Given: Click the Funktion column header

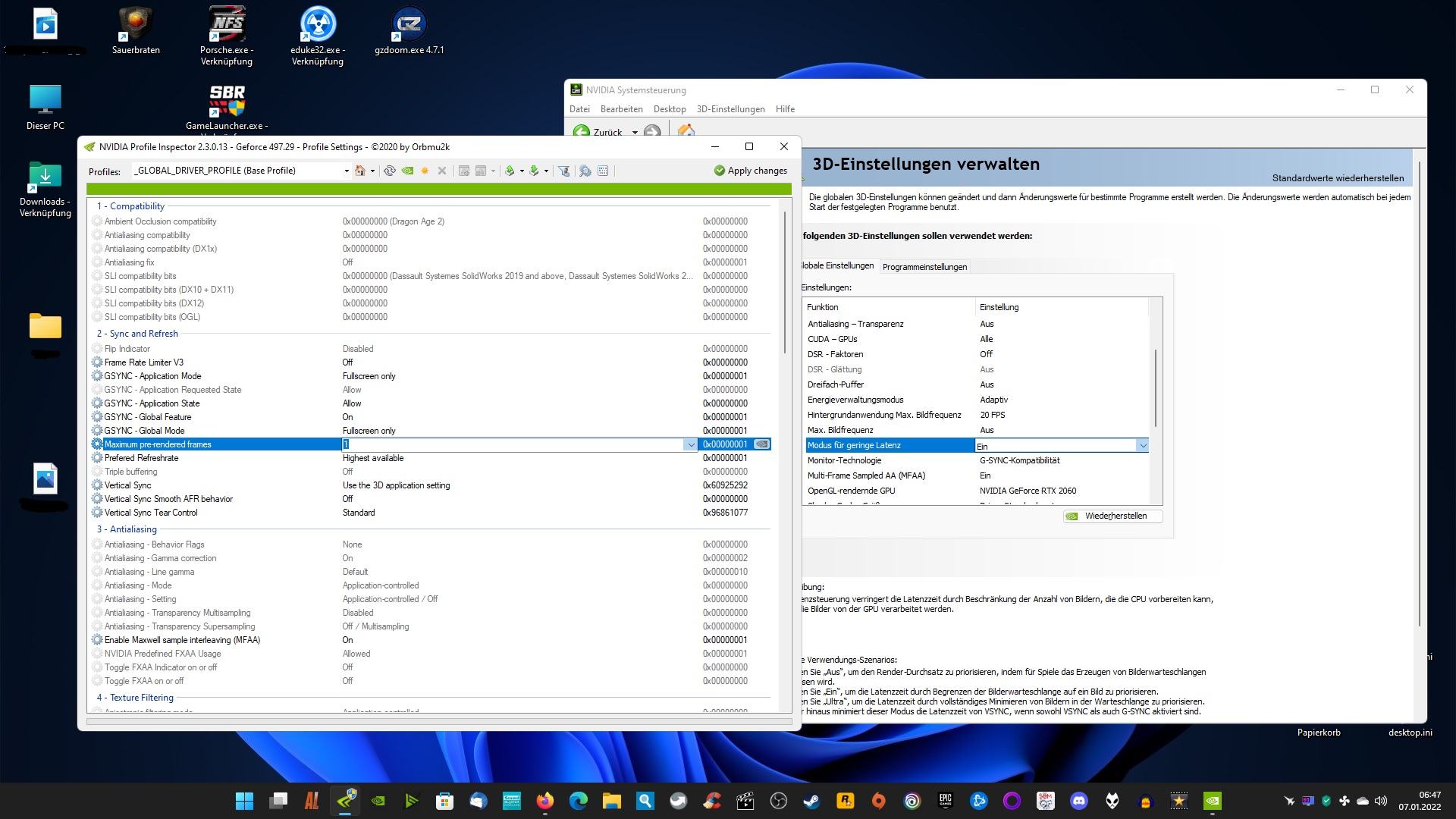Looking at the screenshot, I should (889, 307).
